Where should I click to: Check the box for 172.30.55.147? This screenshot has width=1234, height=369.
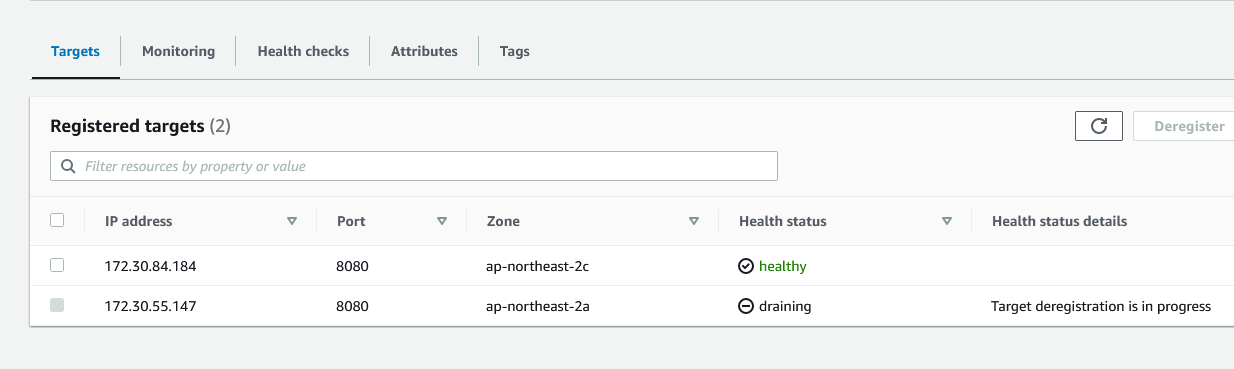click(x=57, y=305)
